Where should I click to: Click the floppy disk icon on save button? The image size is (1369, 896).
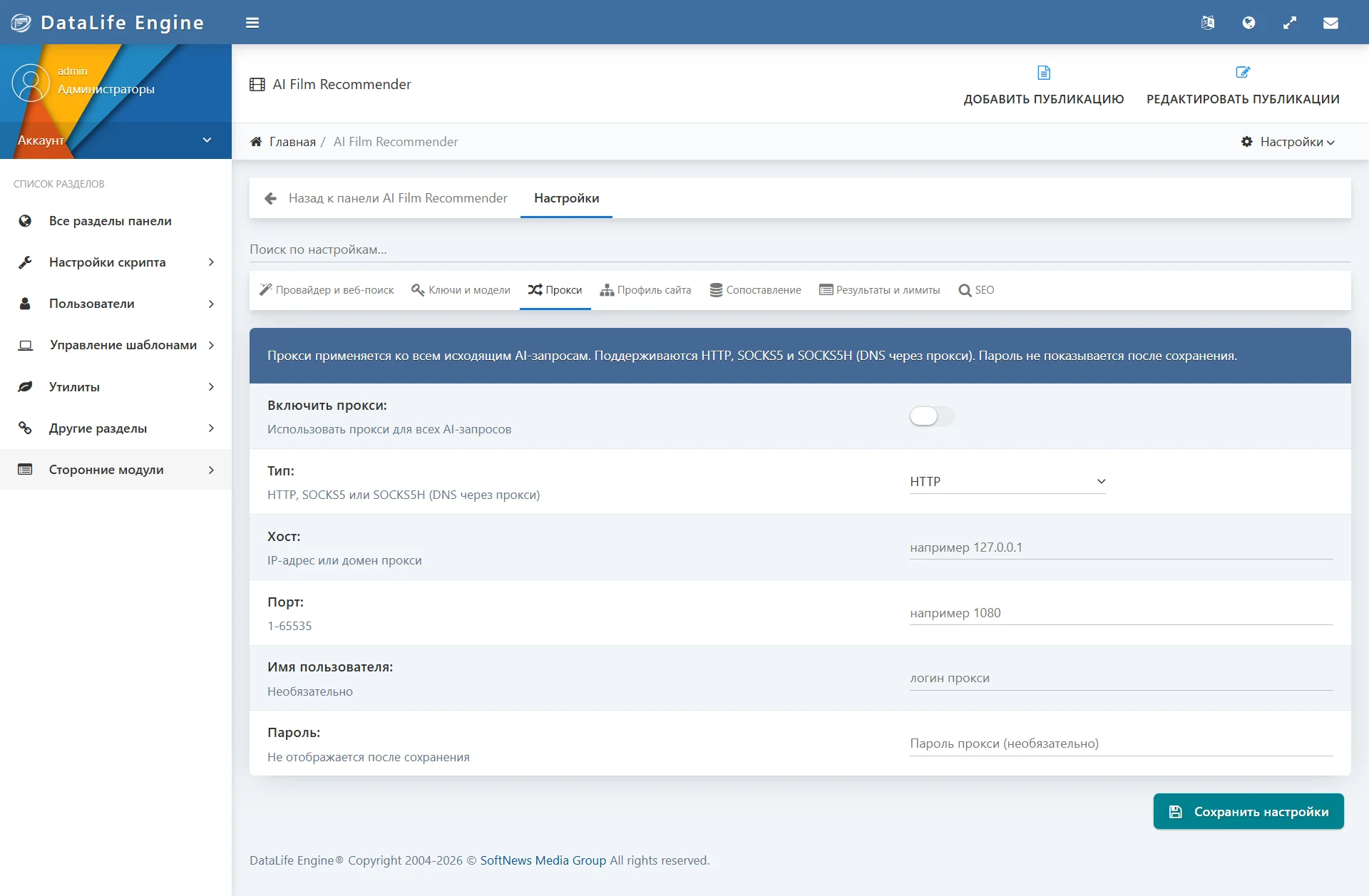(1176, 812)
